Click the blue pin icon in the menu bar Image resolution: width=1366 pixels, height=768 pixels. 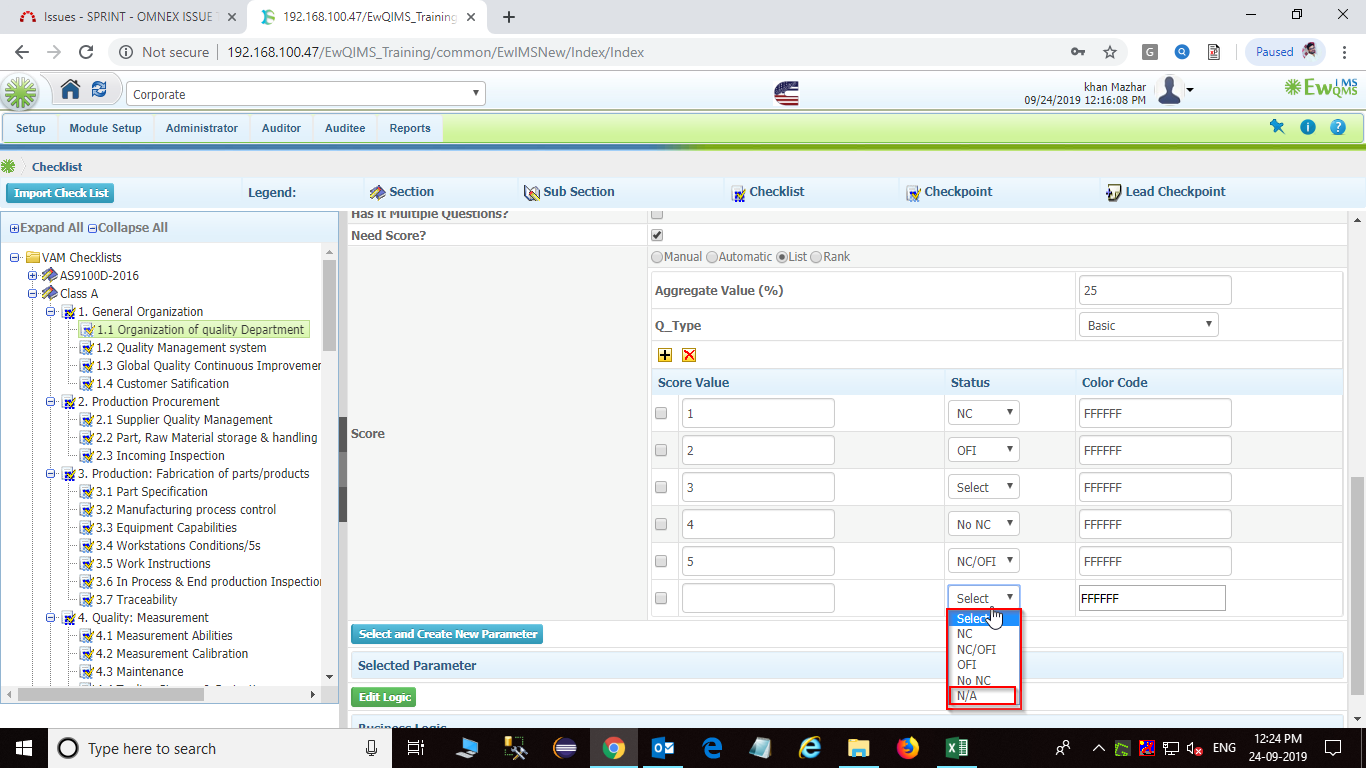[x=1277, y=126]
